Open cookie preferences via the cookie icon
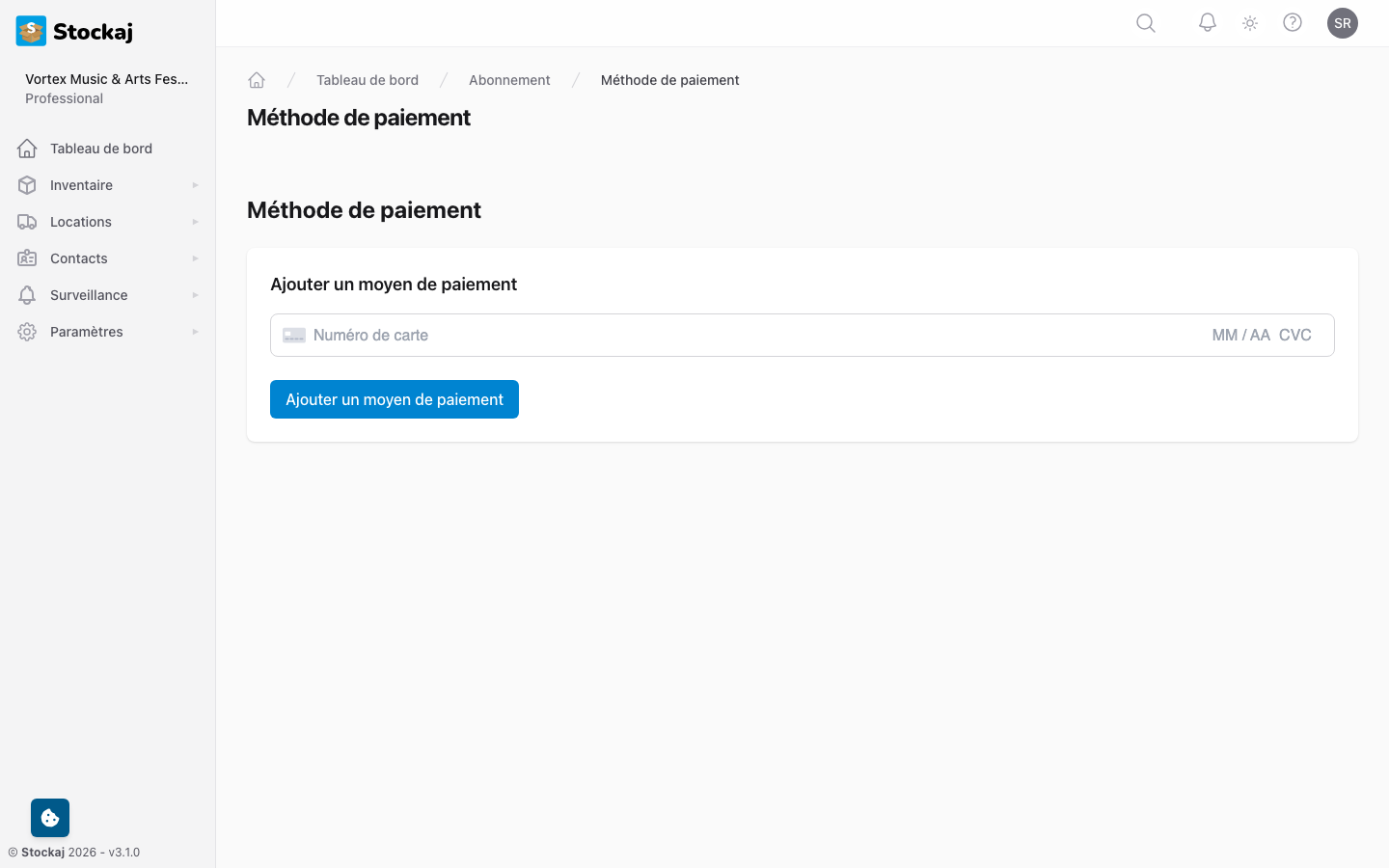The height and width of the screenshot is (868, 1389). pyautogui.click(x=49, y=817)
